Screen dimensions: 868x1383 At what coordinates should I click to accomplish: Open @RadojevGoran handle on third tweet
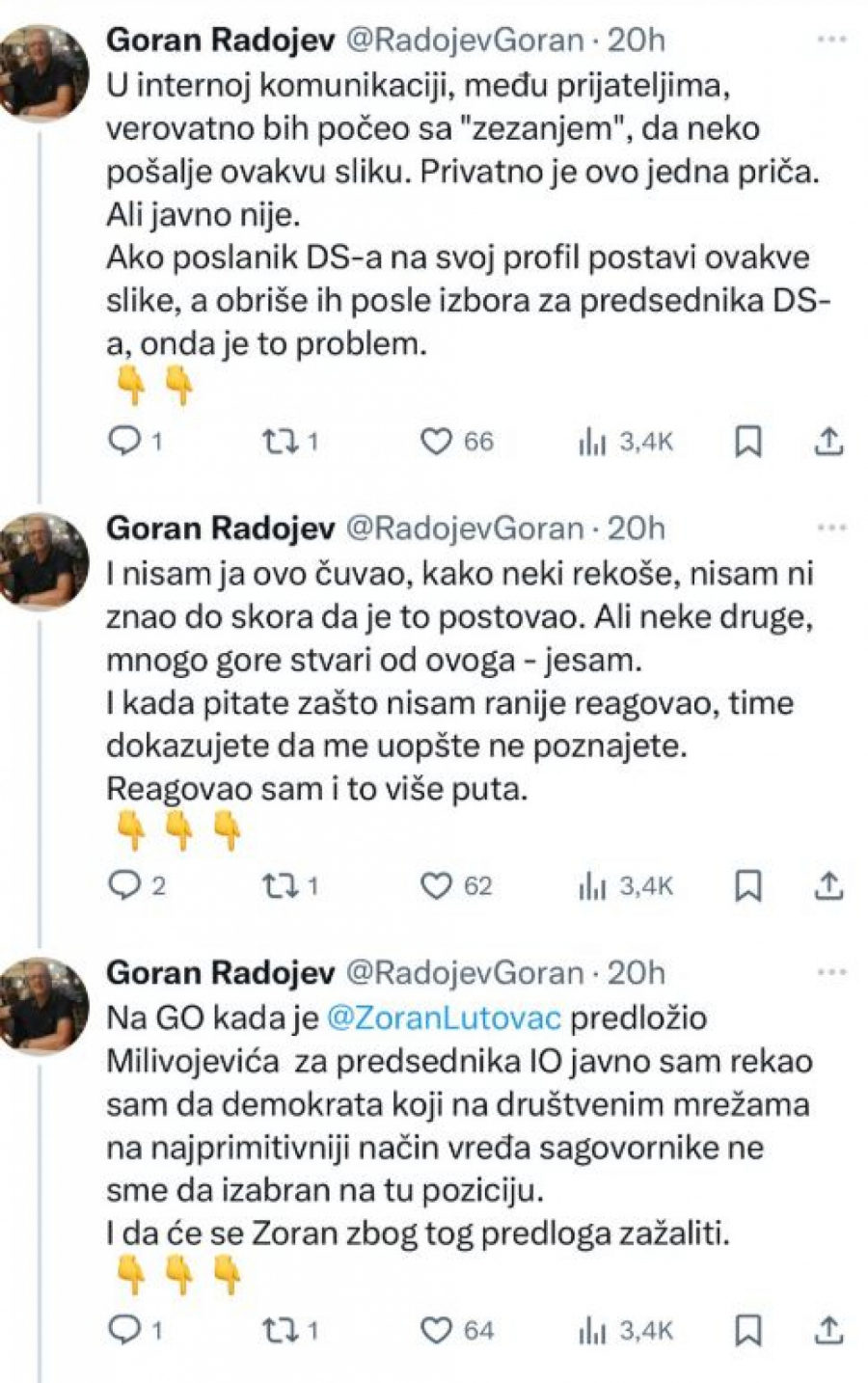[464, 972]
